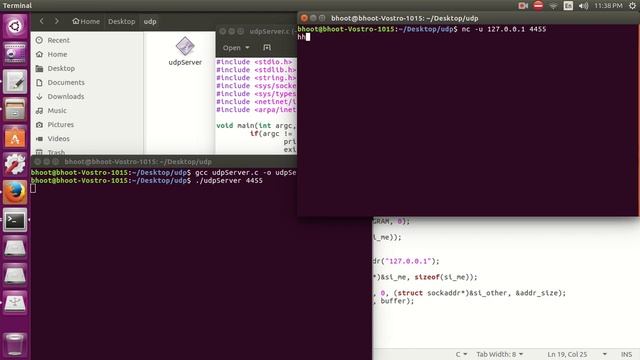Click '#include <string.h>' line in gedit
The width and height of the screenshot is (640, 360).
[x=256, y=78]
